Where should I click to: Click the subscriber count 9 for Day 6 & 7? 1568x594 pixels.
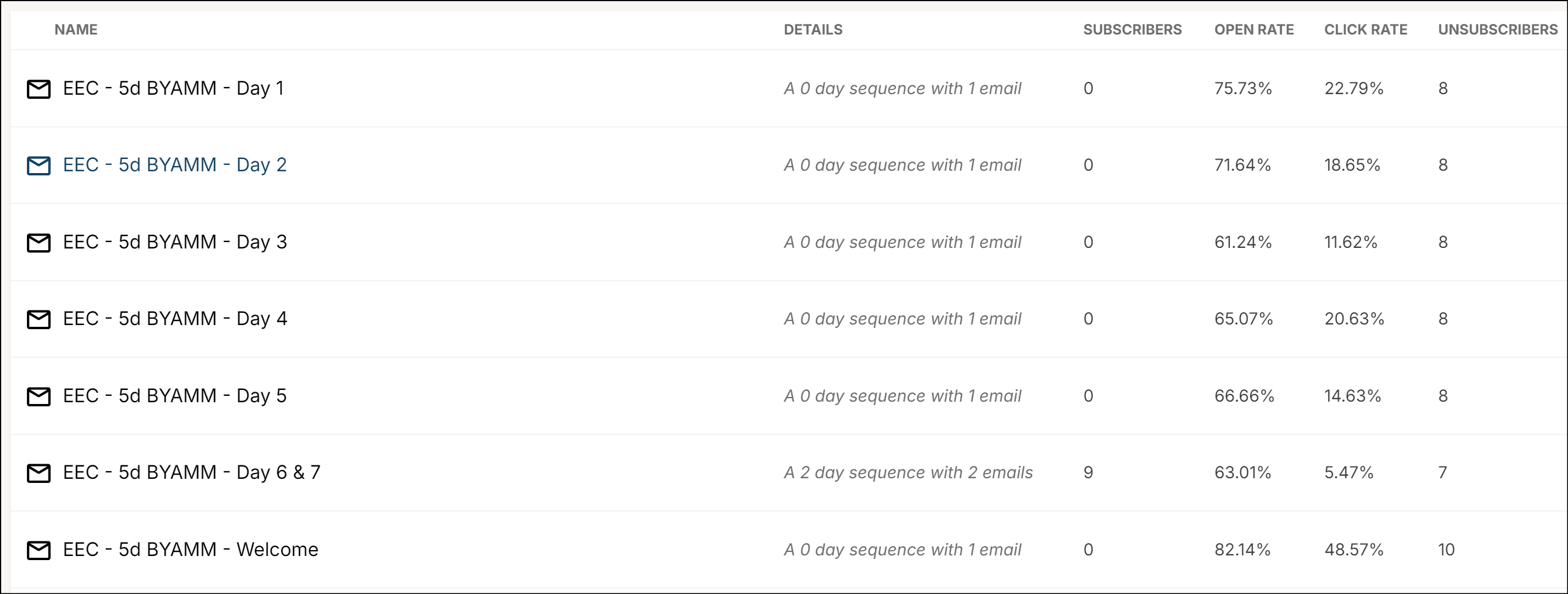pyautogui.click(x=1088, y=473)
